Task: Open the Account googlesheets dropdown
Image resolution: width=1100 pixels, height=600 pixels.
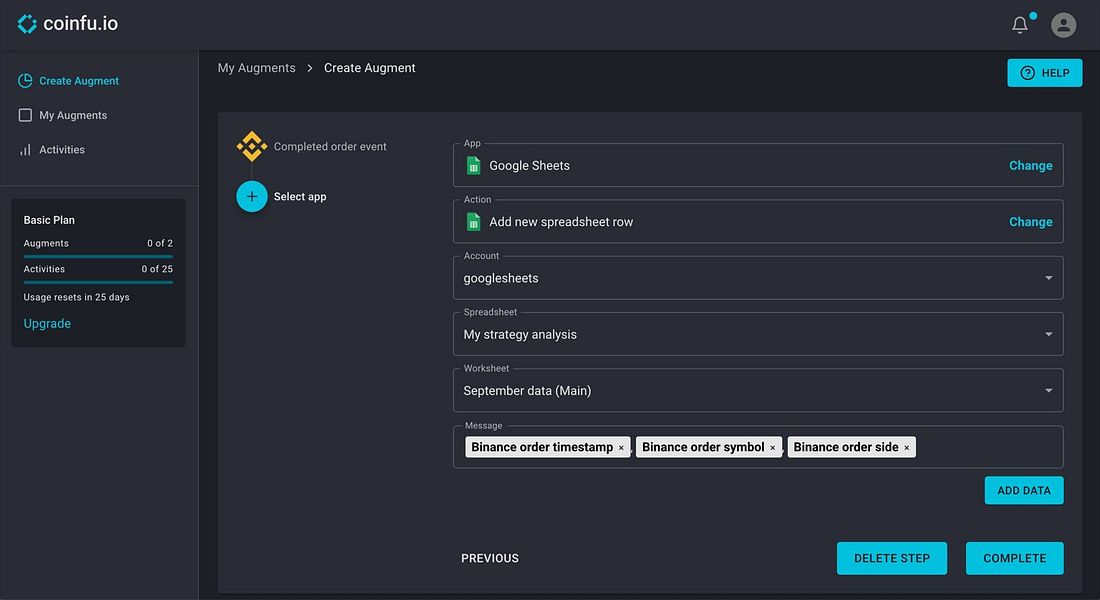Action: pyautogui.click(x=758, y=278)
